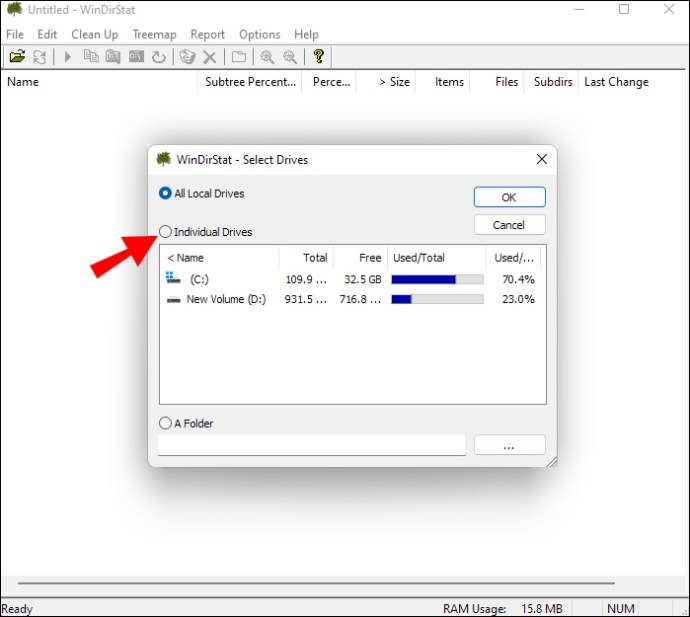Click the Refresh Selected toolbar icon
The width and height of the screenshot is (690, 617).
click(158, 57)
